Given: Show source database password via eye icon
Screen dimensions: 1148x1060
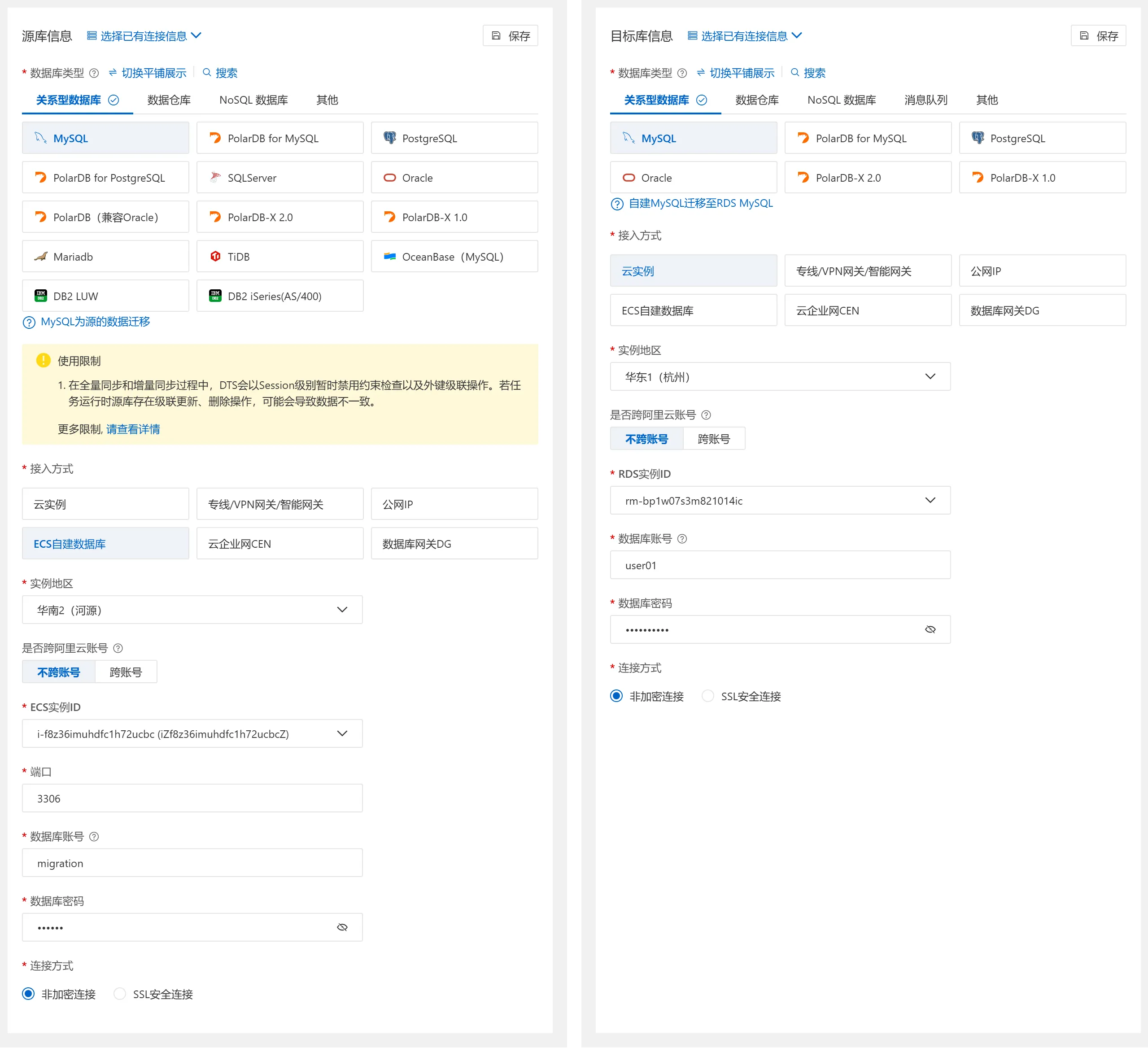Looking at the screenshot, I should (x=342, y=927).
